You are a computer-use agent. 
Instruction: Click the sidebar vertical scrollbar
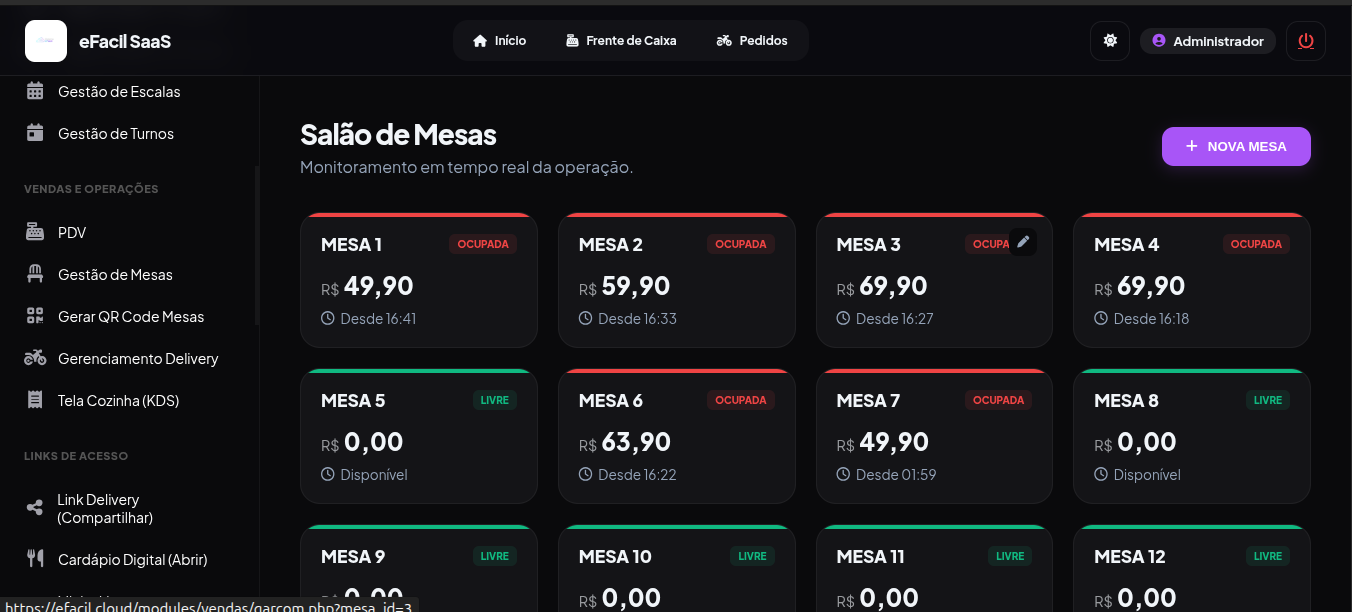click(257, 245)
